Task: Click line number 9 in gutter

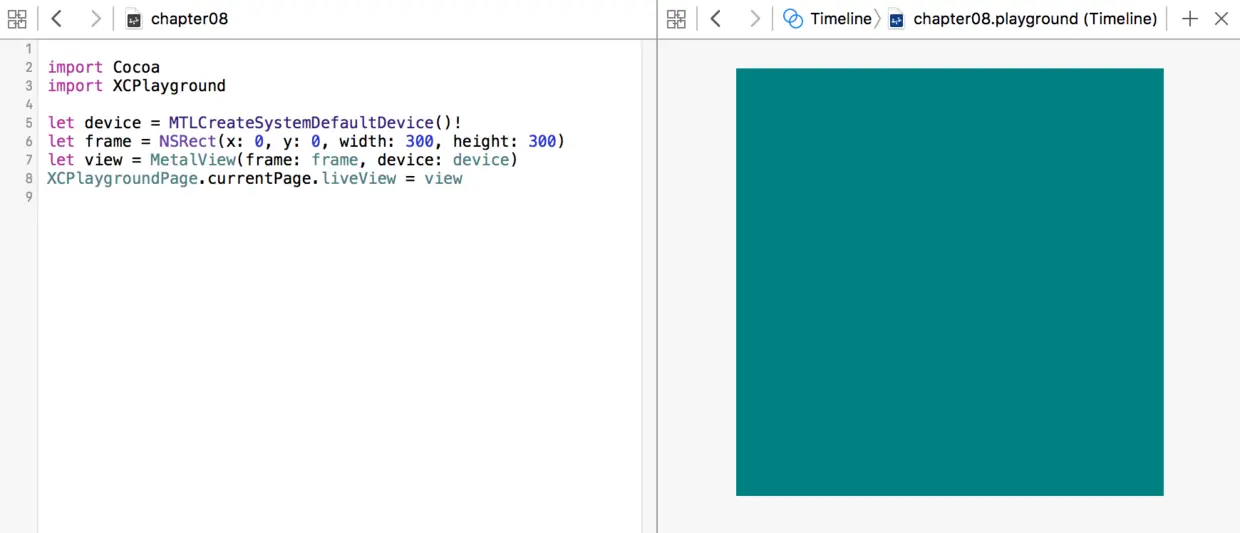Action: 29,197
